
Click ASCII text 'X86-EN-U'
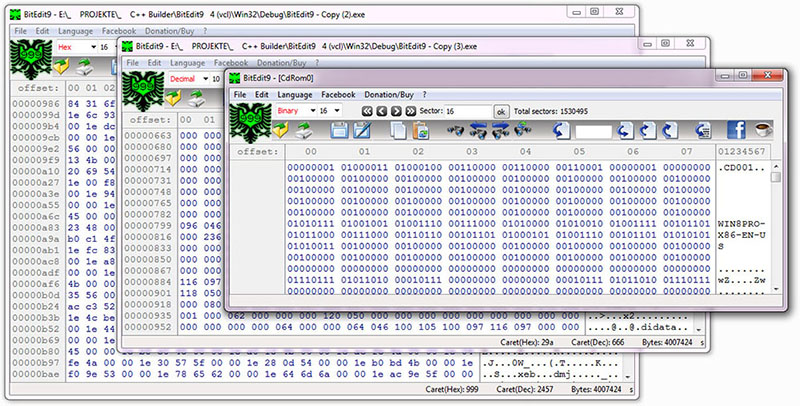pos(742,235)
